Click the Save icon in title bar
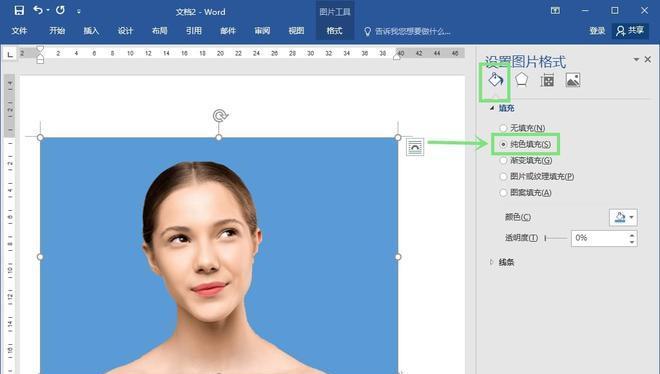This screenshot has width=660, height=374. [x=19, y=11]
